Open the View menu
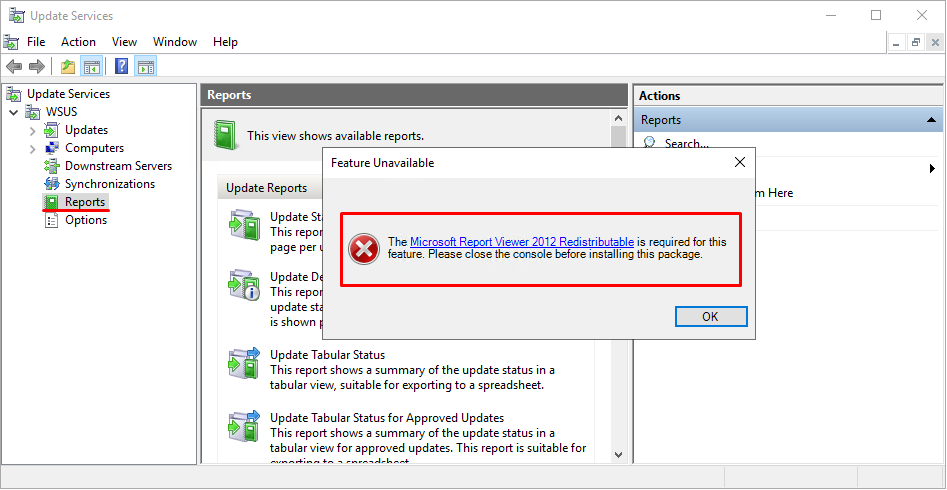This screenshot has width=947, height=490. [124, 42]
